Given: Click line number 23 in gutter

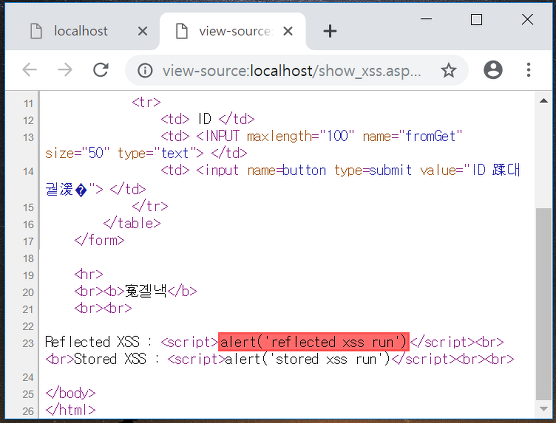Looking at the screenshot, I should click(28, 343).
